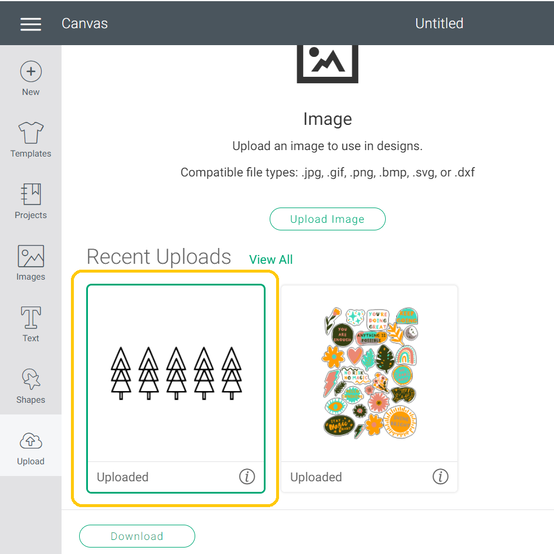The width and height of the screenshot is (554, 554).
Task: Click the Untitled project name
Action: 439,24
